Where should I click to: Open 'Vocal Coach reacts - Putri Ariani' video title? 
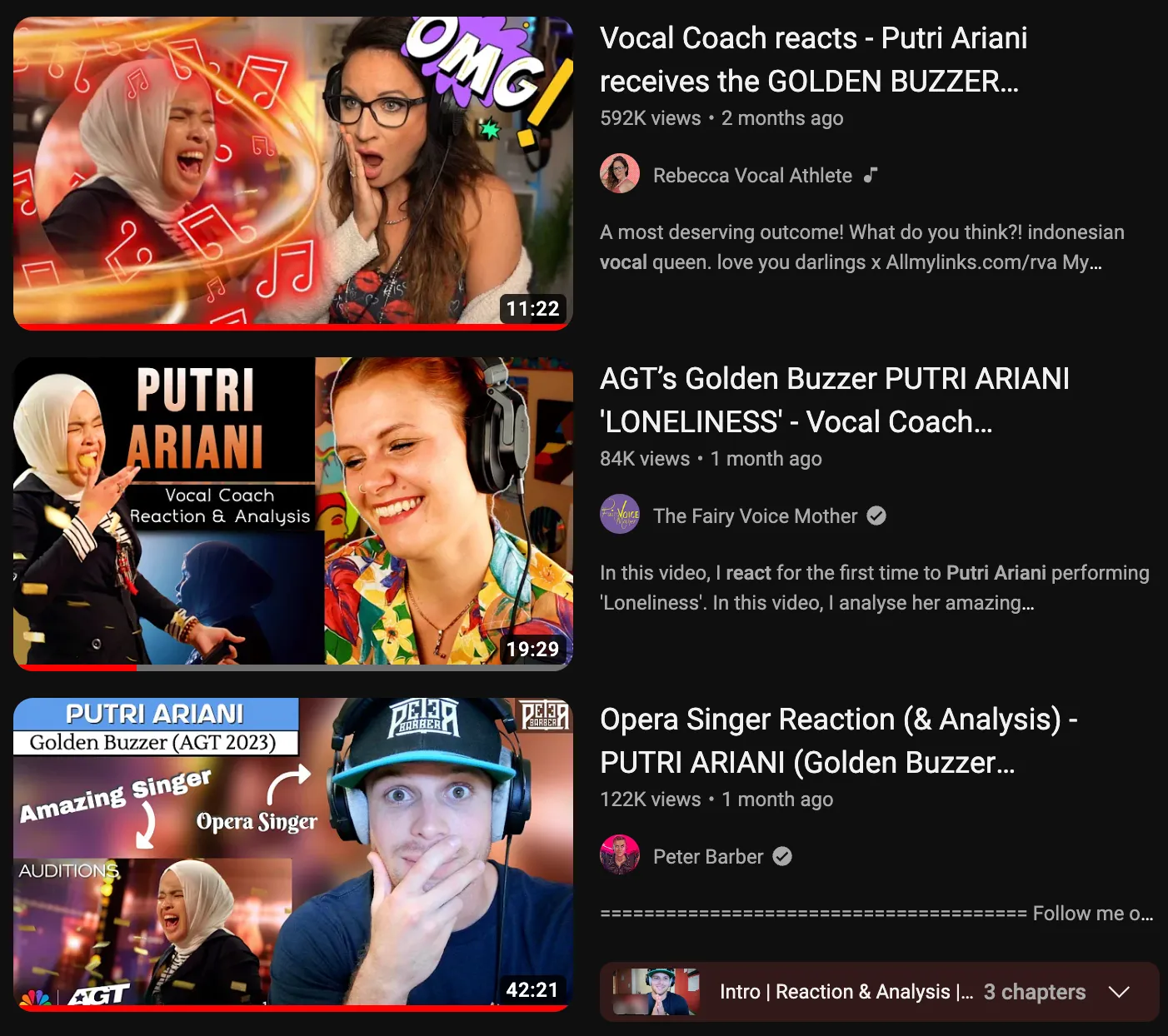point(814,59)
